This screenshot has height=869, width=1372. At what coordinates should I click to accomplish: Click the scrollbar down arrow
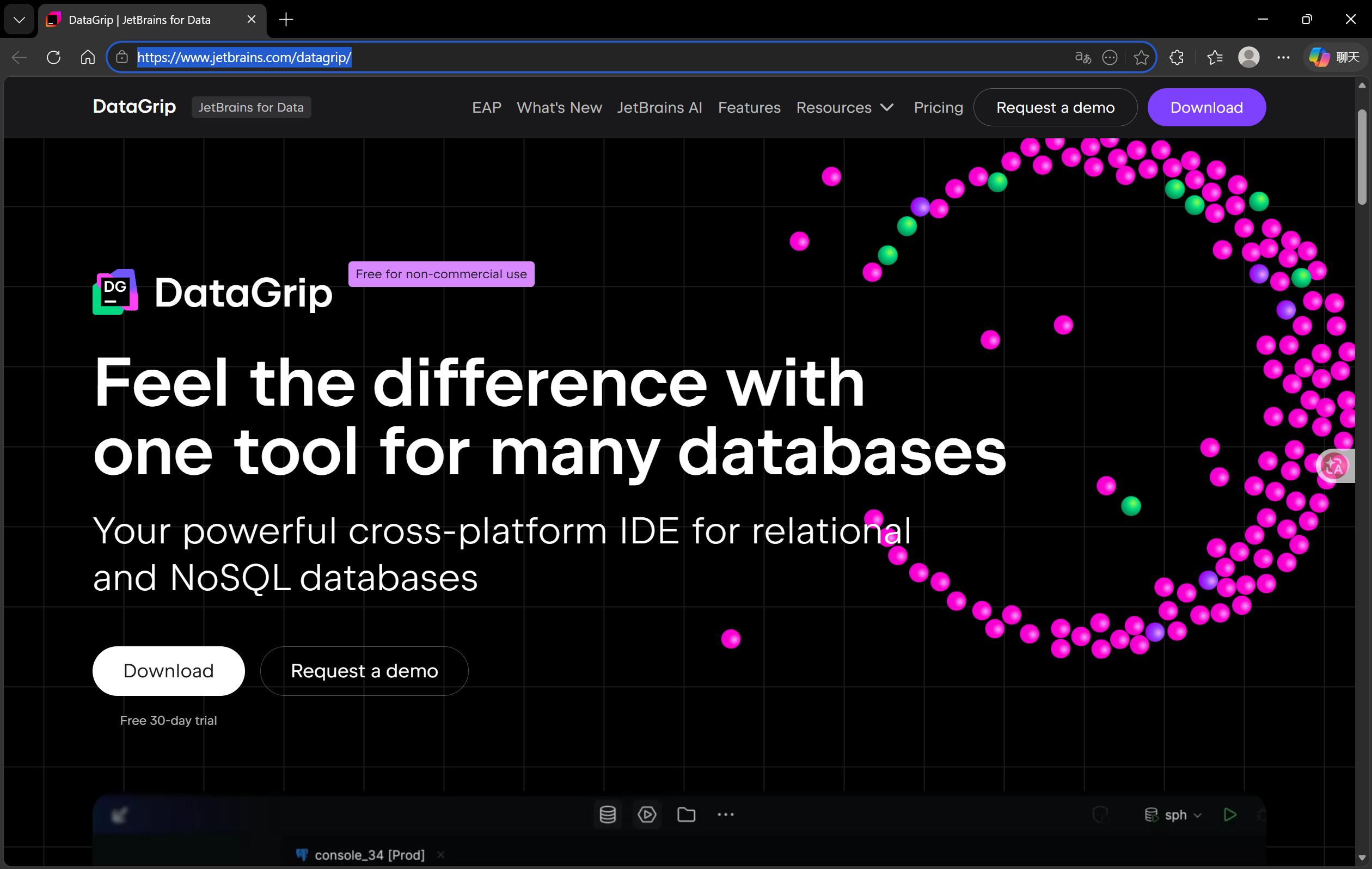coord(1362,858)
